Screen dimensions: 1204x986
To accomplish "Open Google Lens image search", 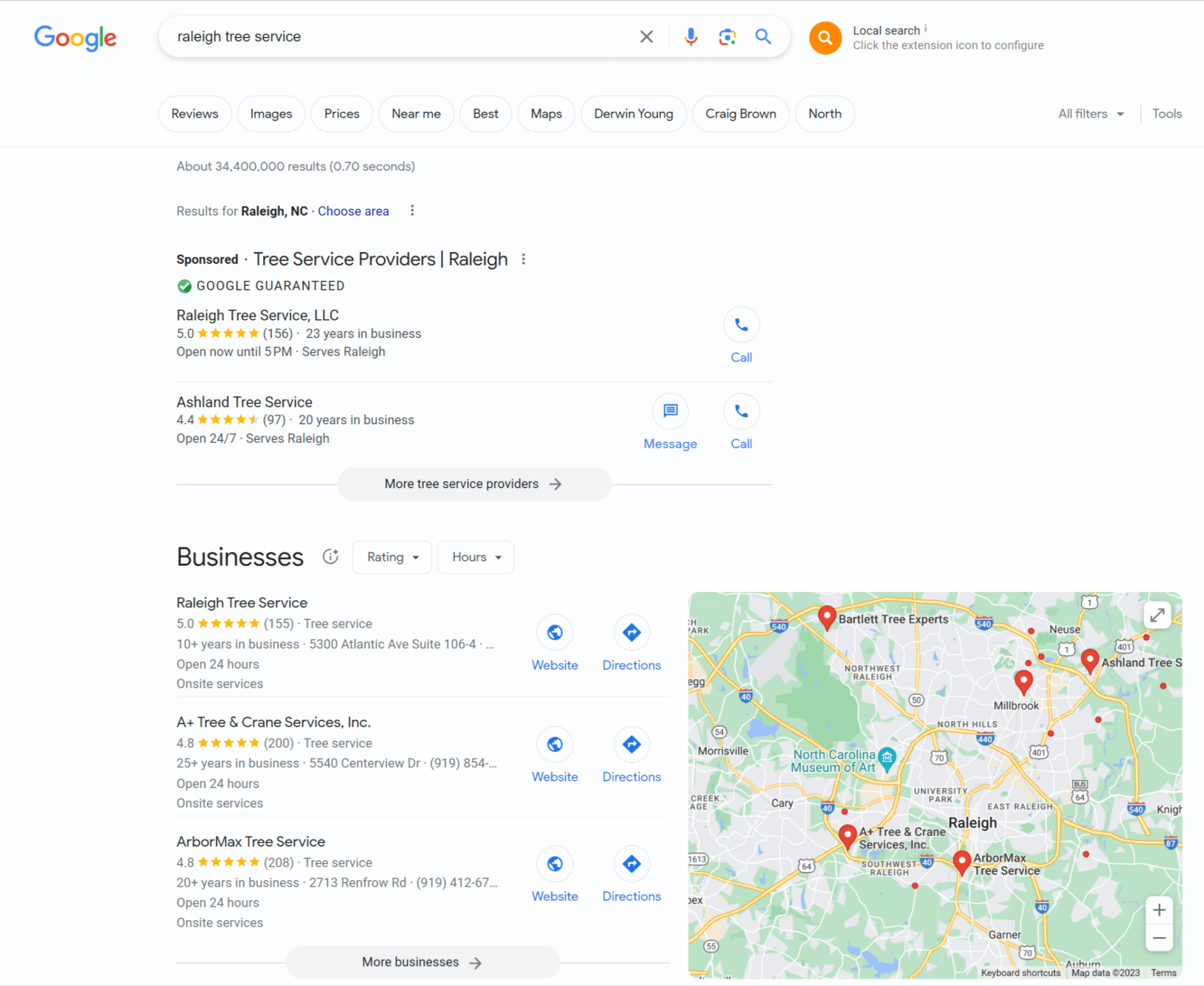I will [727, 36].
